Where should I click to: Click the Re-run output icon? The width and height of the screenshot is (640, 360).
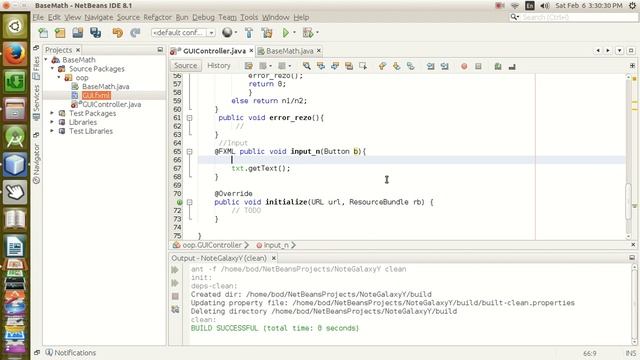175,269
